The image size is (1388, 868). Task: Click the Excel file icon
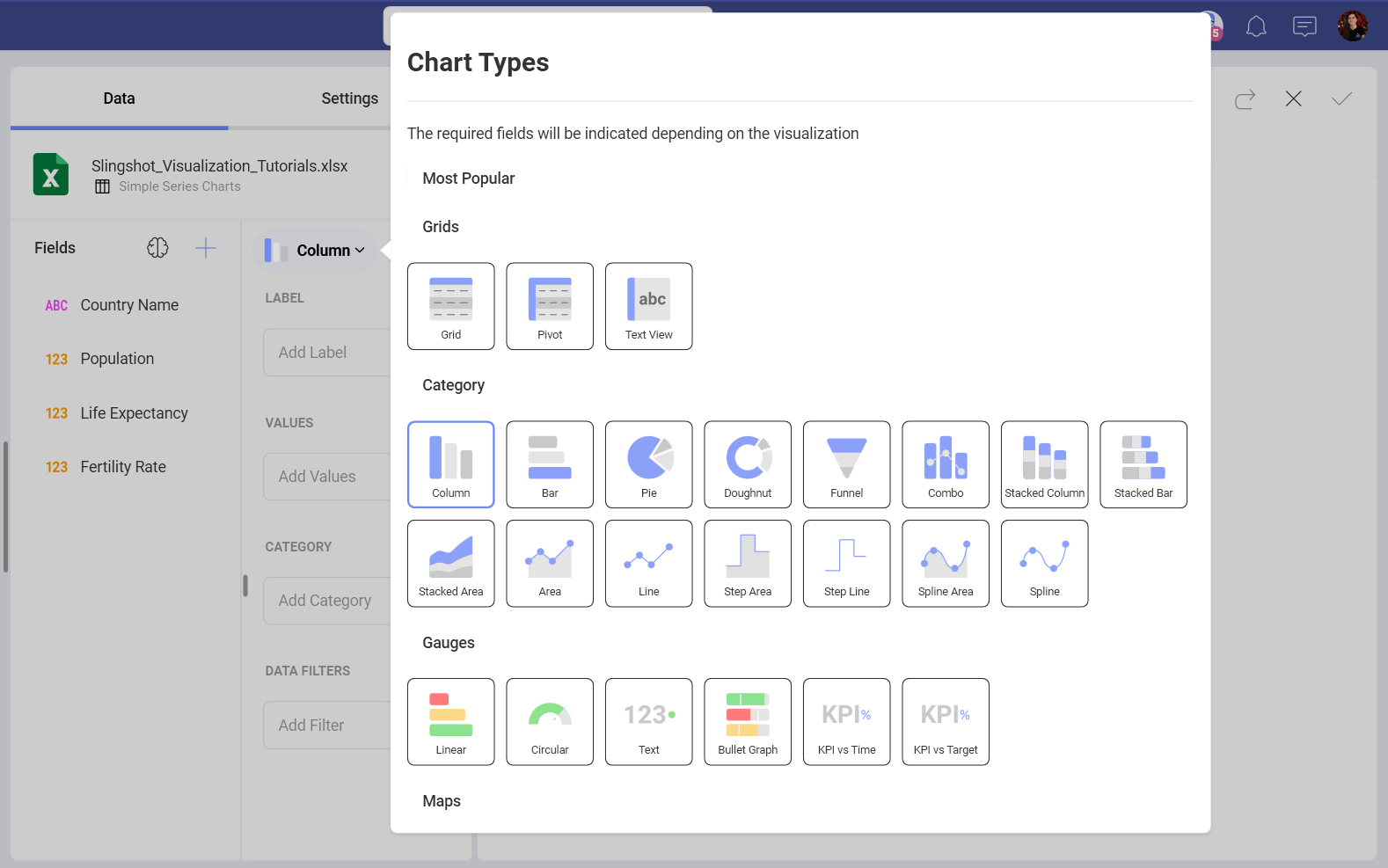(x=51, y=174)
